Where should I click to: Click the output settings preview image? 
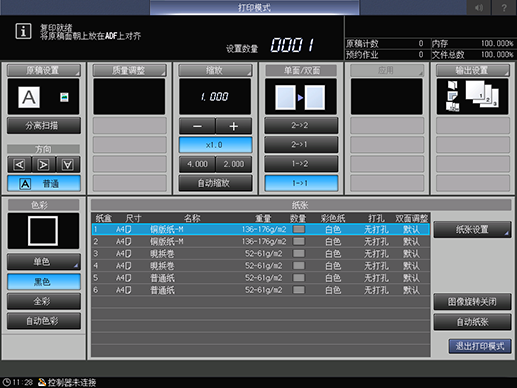click(x=472, y=97)
